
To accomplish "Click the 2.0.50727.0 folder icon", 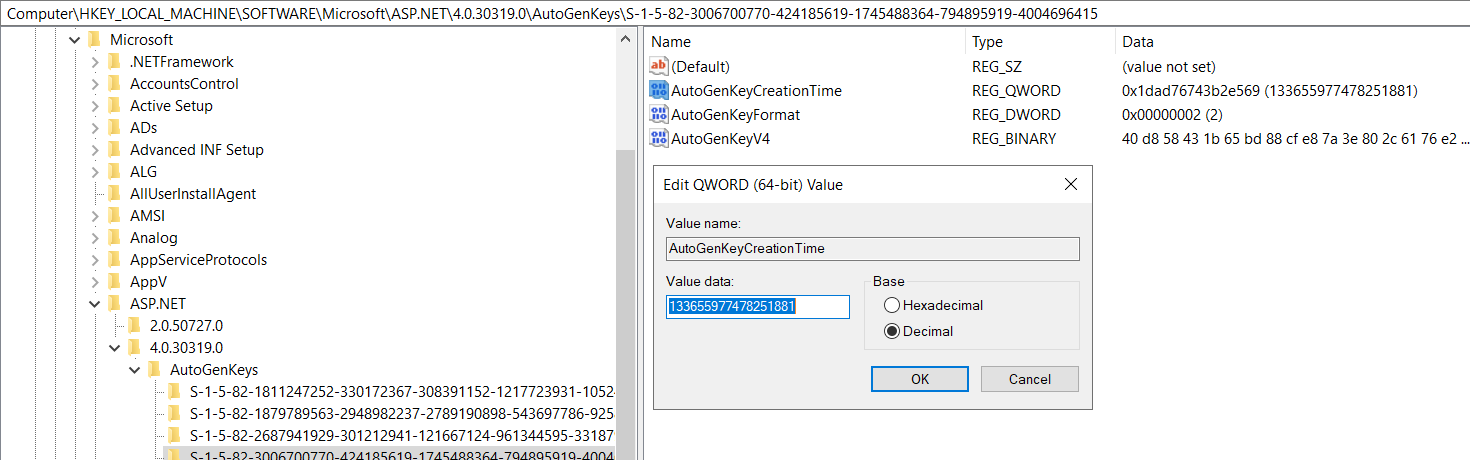I will tap(135, 326).
